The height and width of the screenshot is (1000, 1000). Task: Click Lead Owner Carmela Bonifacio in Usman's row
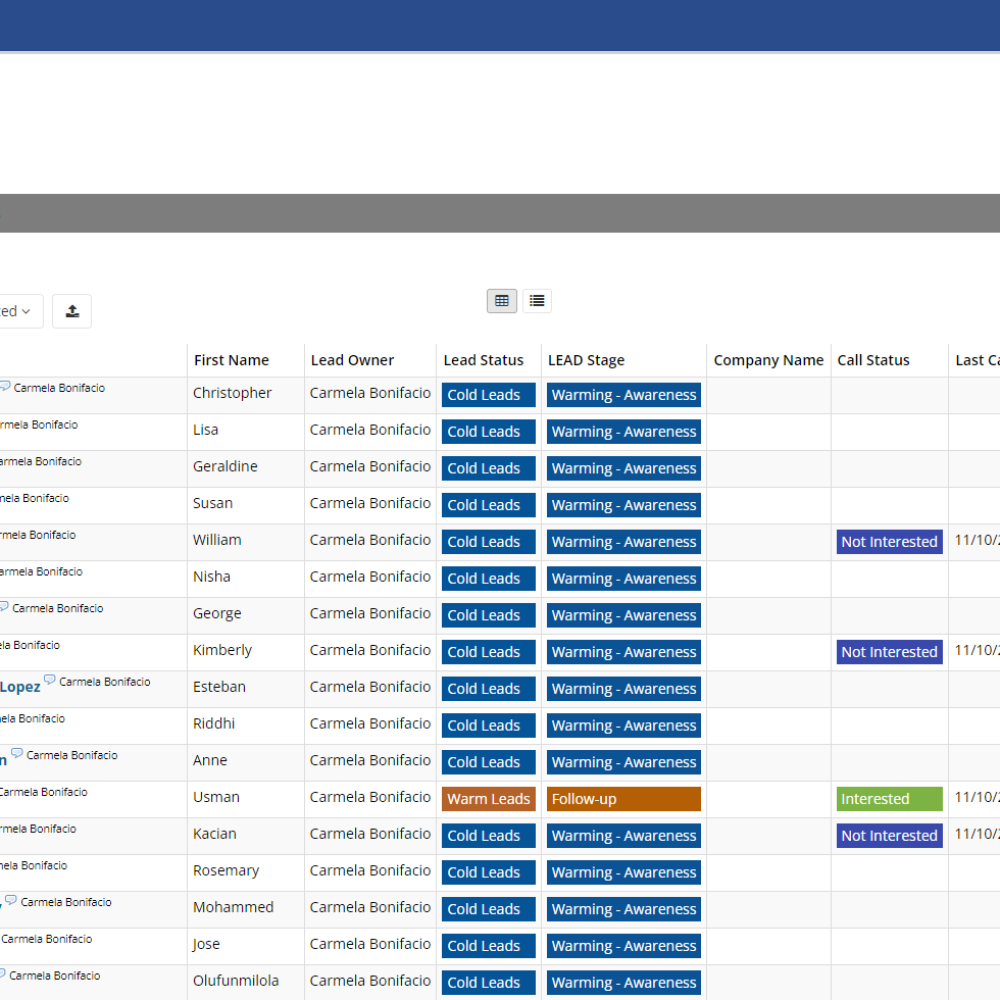click(x=370, y=797)
